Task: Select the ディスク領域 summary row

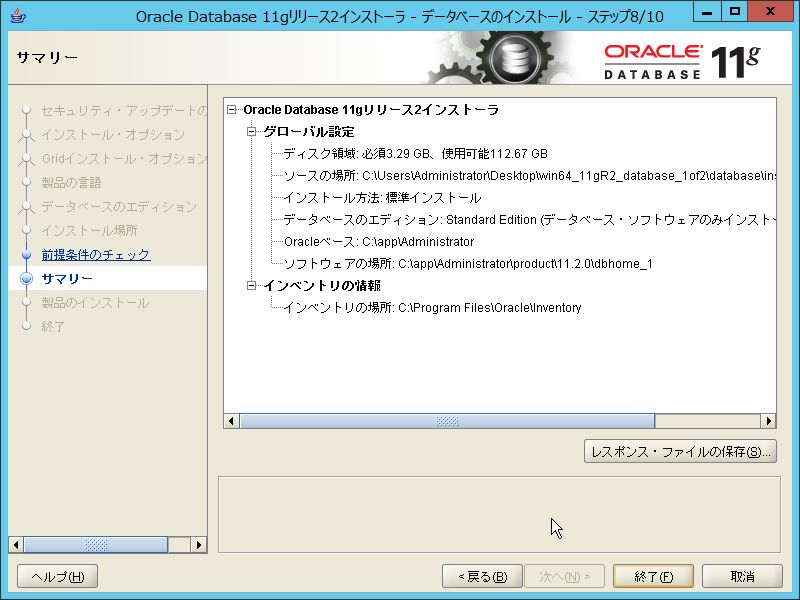Action: 415,154
